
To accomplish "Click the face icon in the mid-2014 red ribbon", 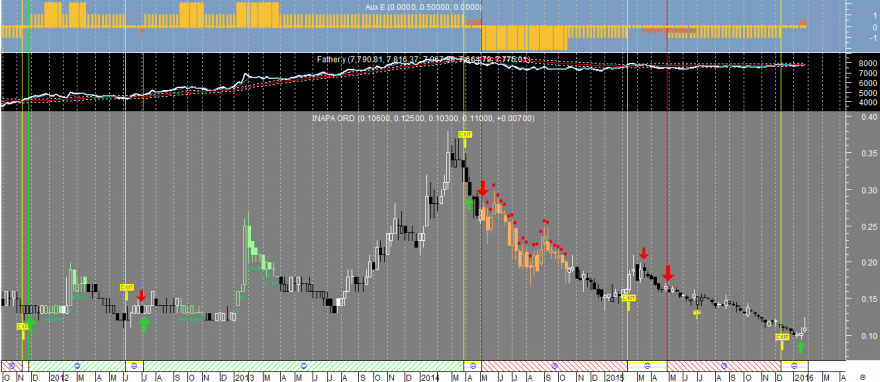I will pos(554,365).
